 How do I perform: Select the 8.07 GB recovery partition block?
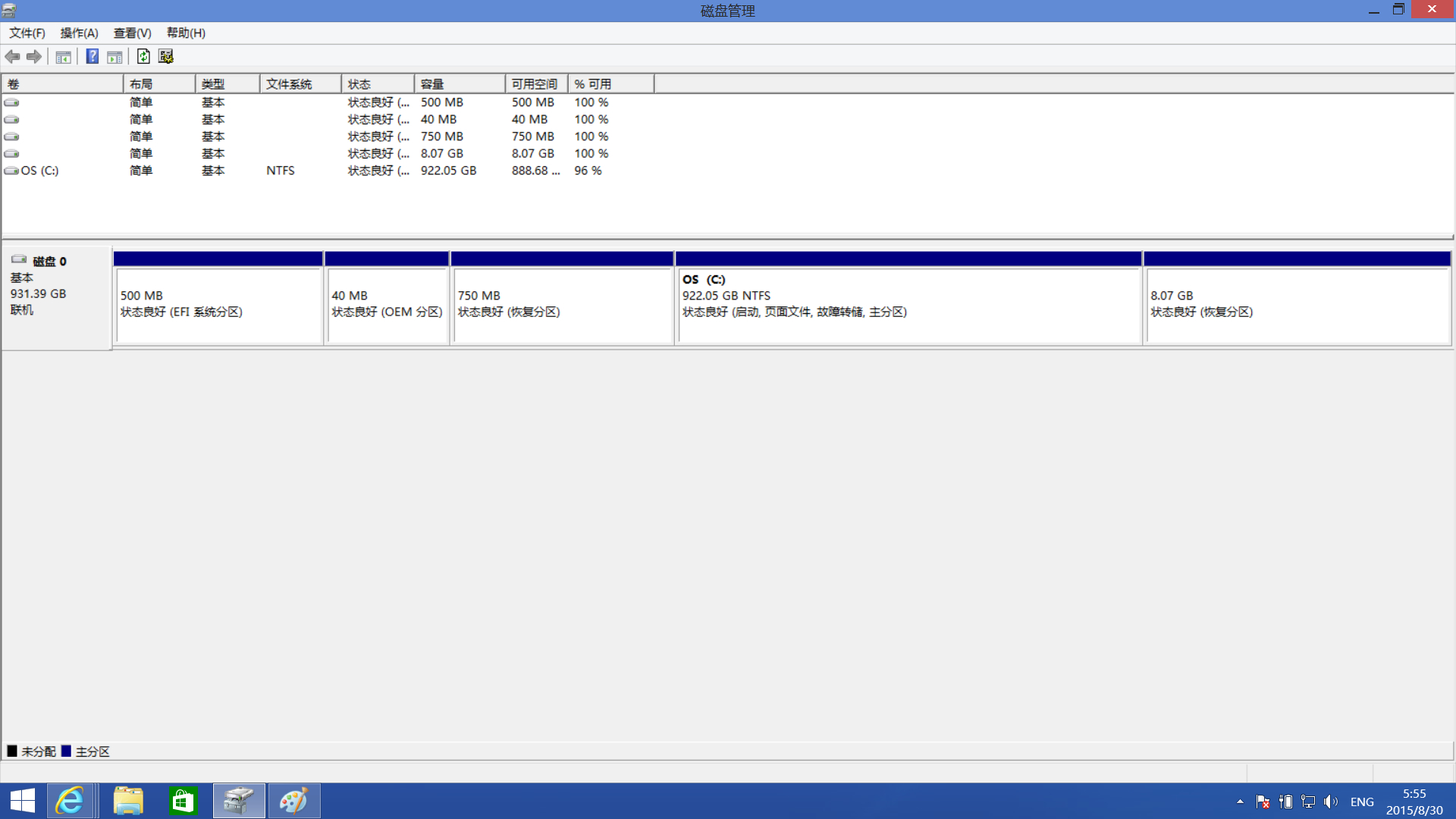tap(1297, 305)
